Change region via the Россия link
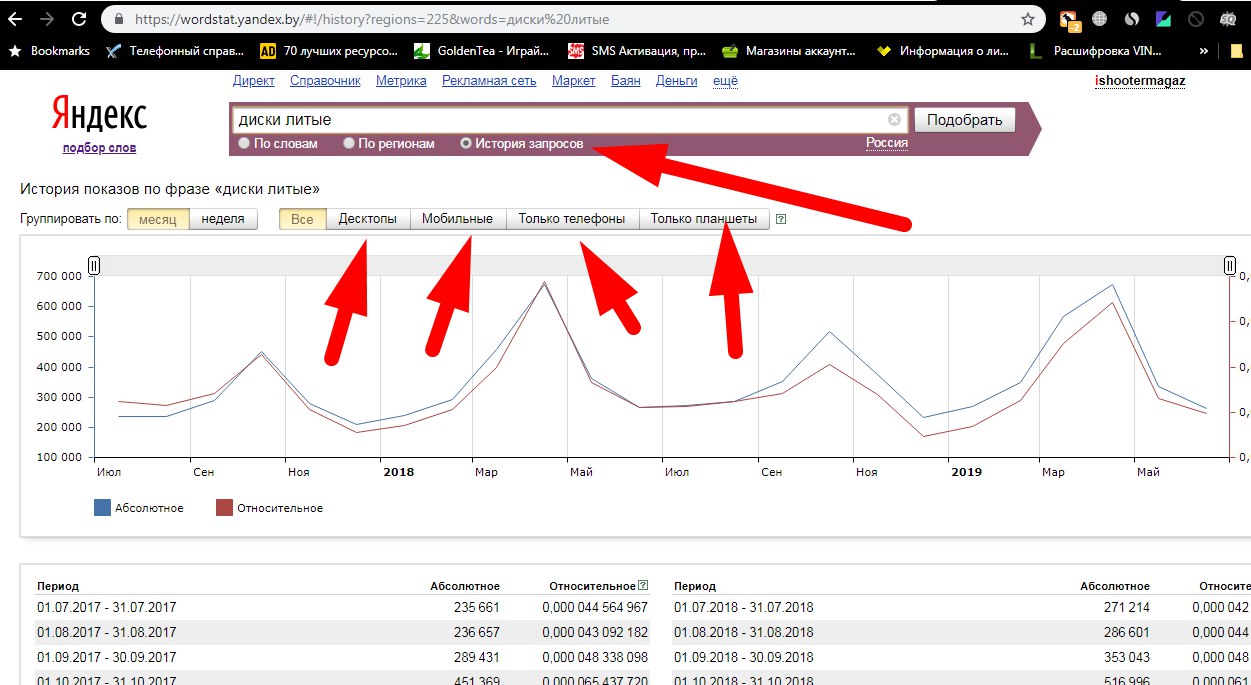Screen dimensions: 1251x685 click(x=887, y=143)
